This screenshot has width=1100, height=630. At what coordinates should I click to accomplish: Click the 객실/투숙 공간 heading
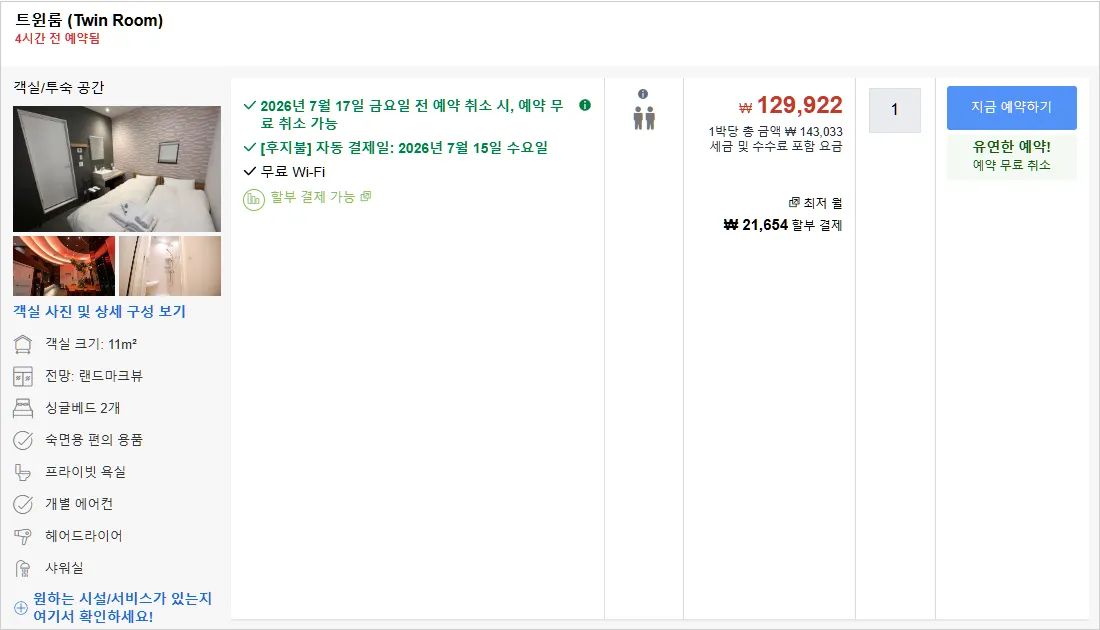[x=59, y=88]
